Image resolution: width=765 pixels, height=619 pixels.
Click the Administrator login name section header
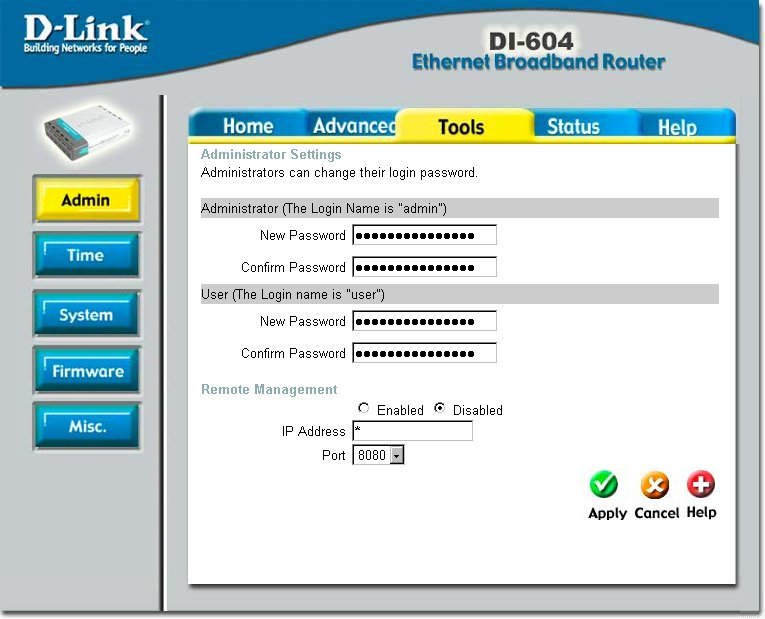click(x=460, y=208)
